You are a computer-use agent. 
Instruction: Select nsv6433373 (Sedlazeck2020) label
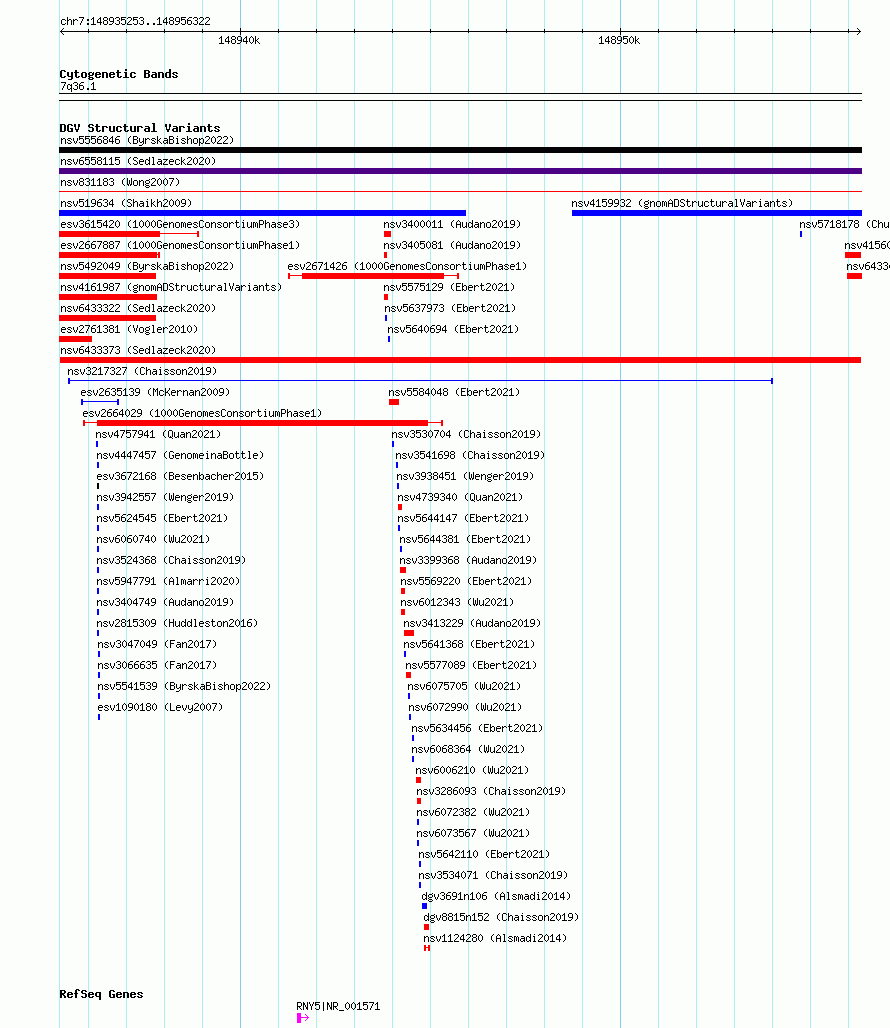(138, 350)
